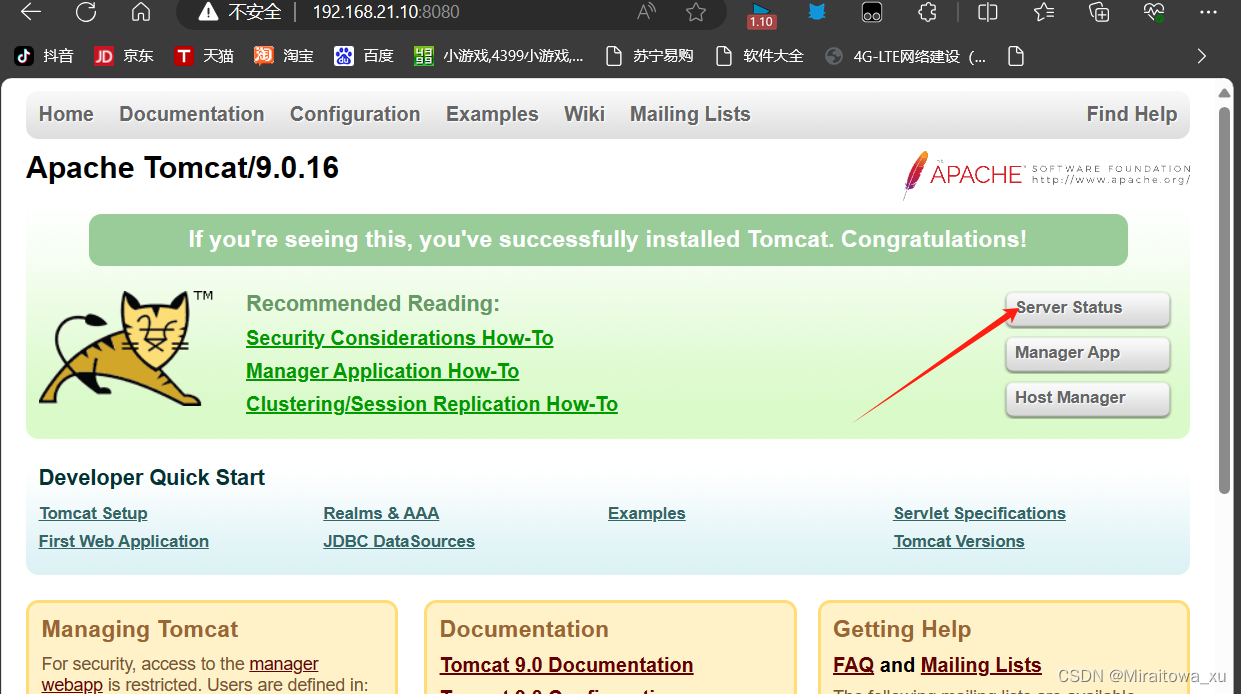
Task: Click the scrollbar up arrow
Action: [x=1225, y=92]
